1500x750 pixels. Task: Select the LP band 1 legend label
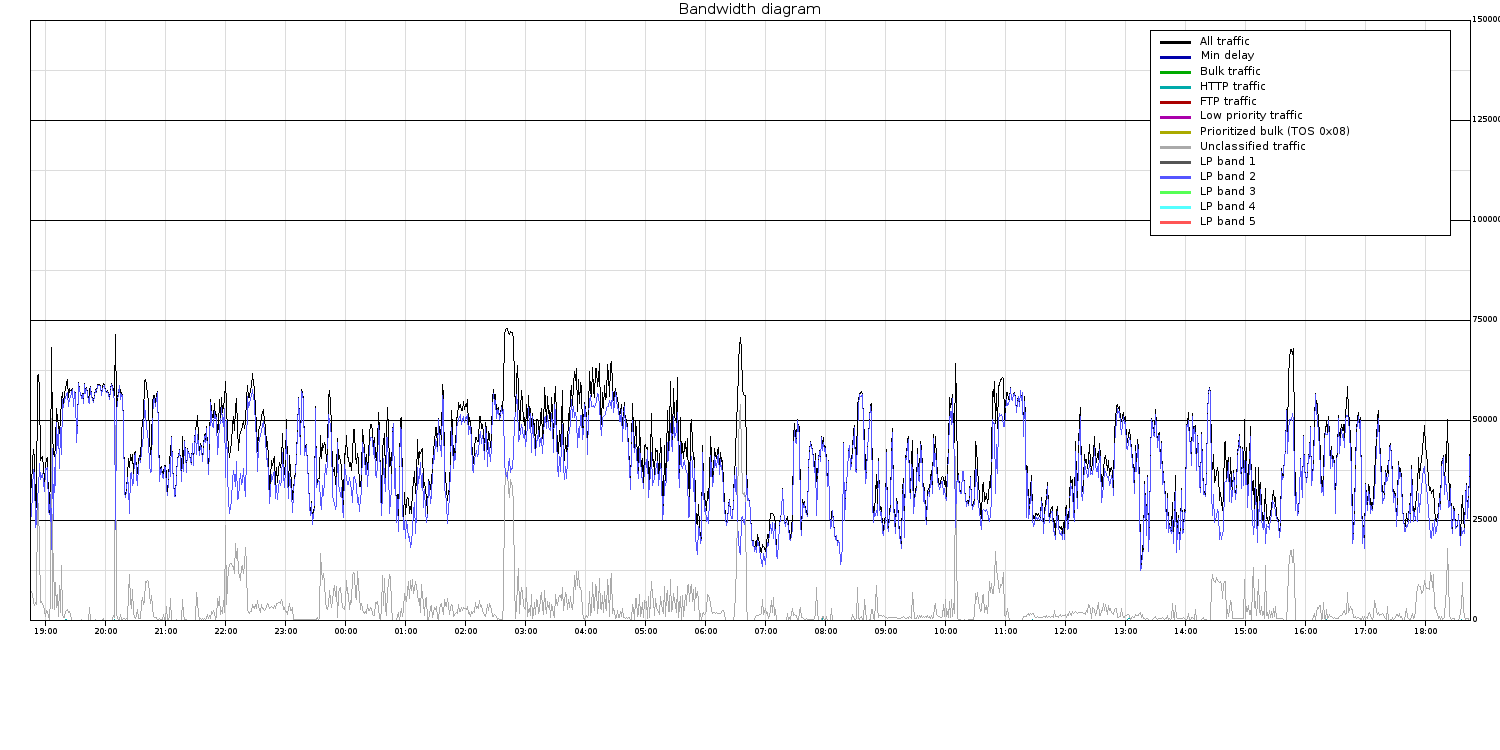click(1227, 161)
